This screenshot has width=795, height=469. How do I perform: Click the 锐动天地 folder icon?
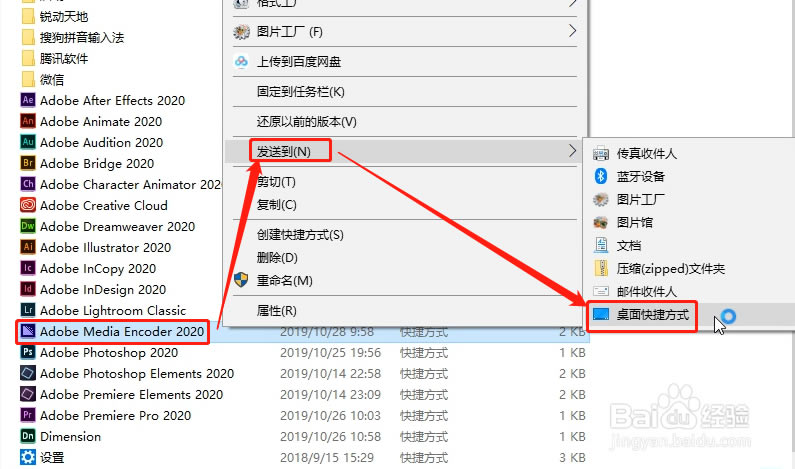[28, 16]
